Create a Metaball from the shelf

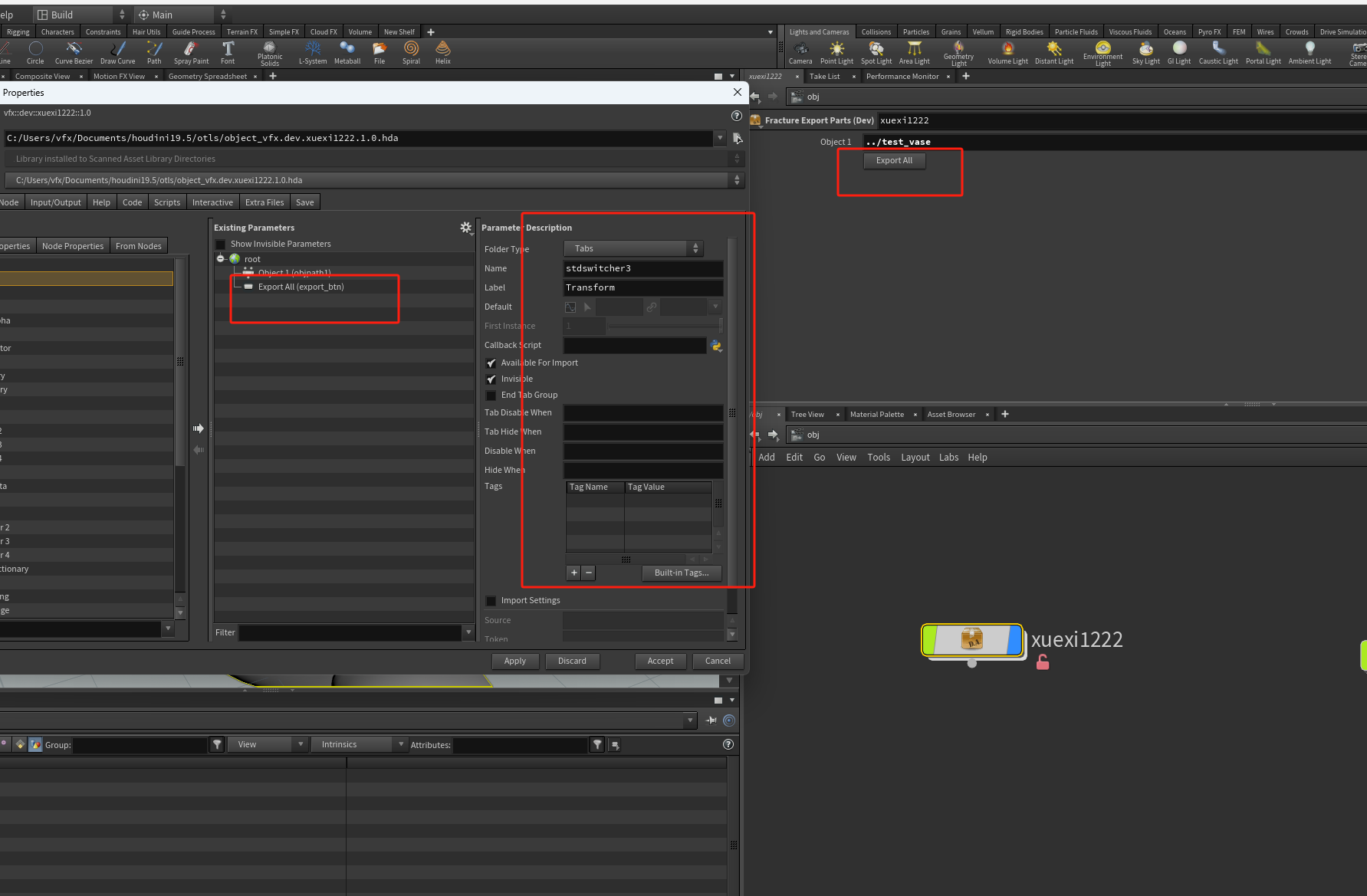[x=347, y=52]
